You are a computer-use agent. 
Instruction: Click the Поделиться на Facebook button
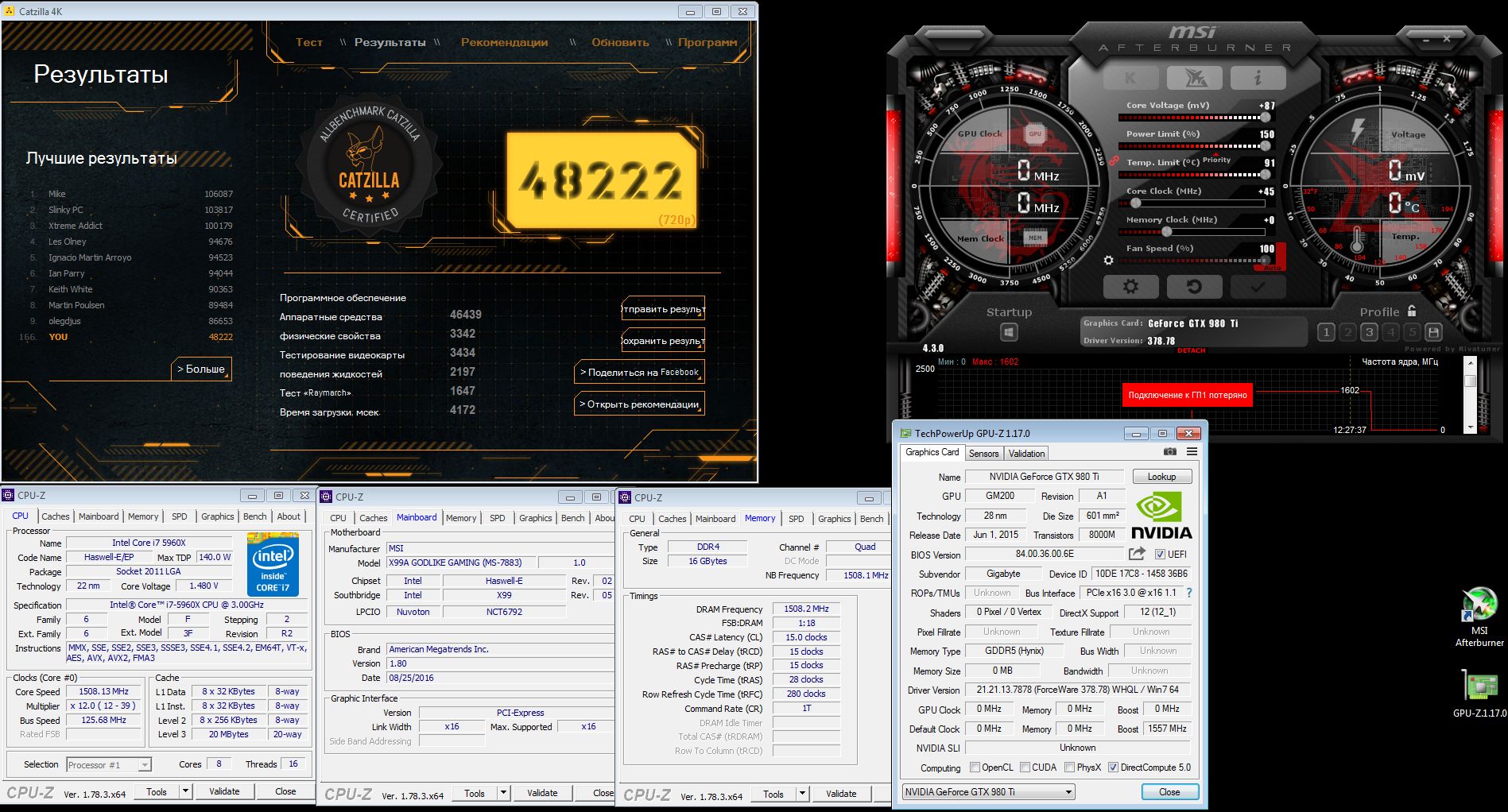[639, 372]
